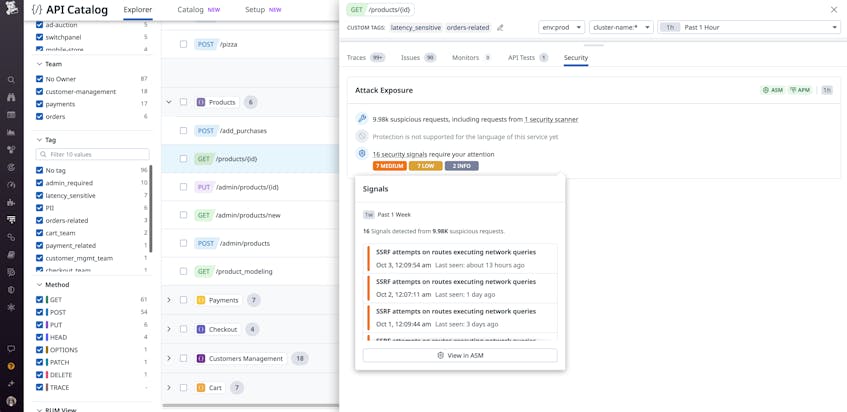
Task: Toggle the PII tag checkbox
Action: tap(39, 208)
